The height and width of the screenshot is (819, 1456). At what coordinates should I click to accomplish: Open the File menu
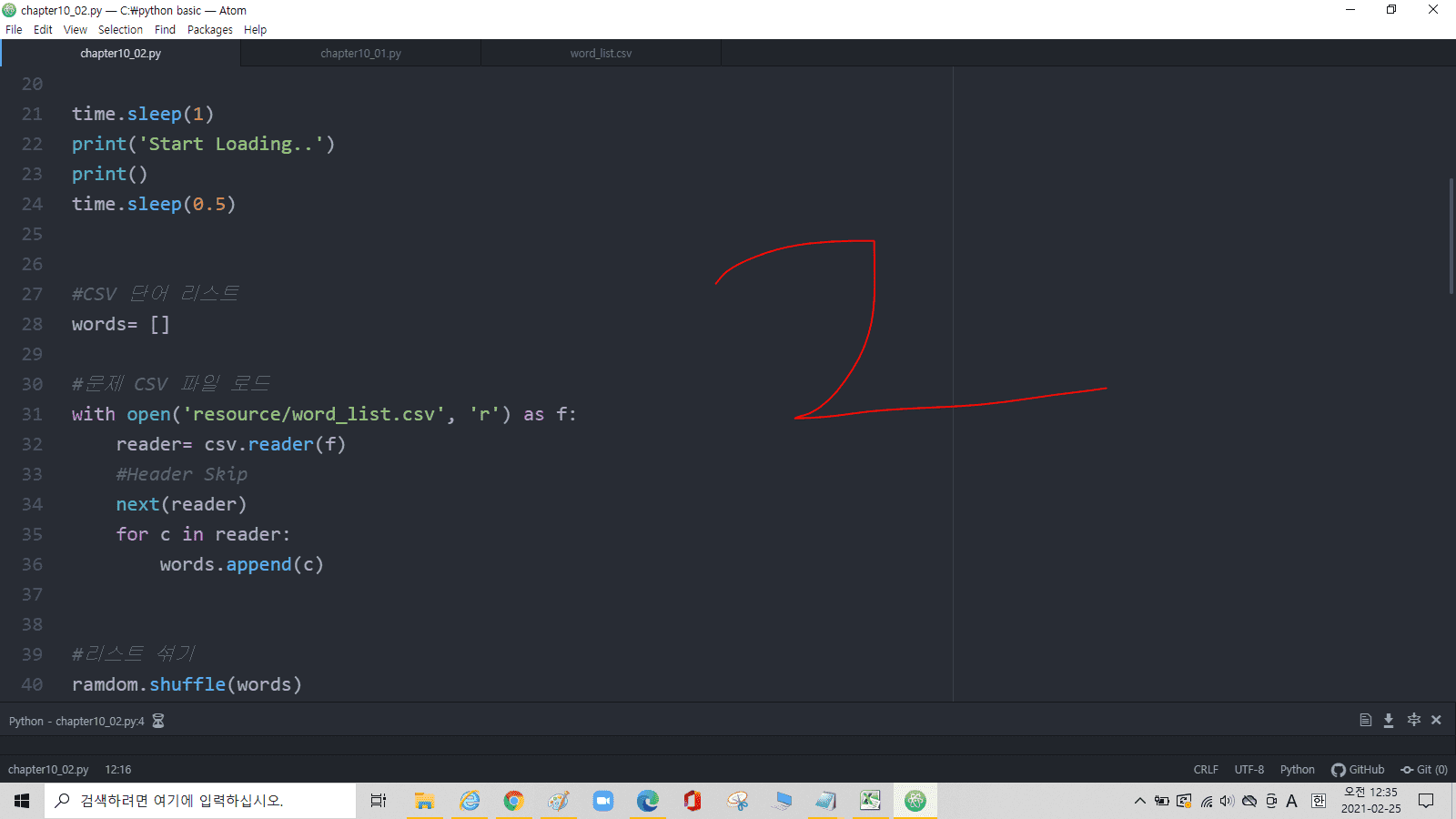tap(14, 29)
